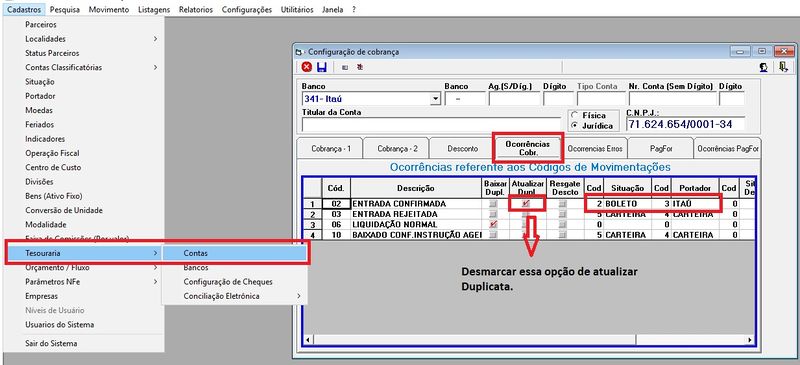The image size is (800, 365).
Task: Click the Titular da Conta input field
Action: click(431, 125)
